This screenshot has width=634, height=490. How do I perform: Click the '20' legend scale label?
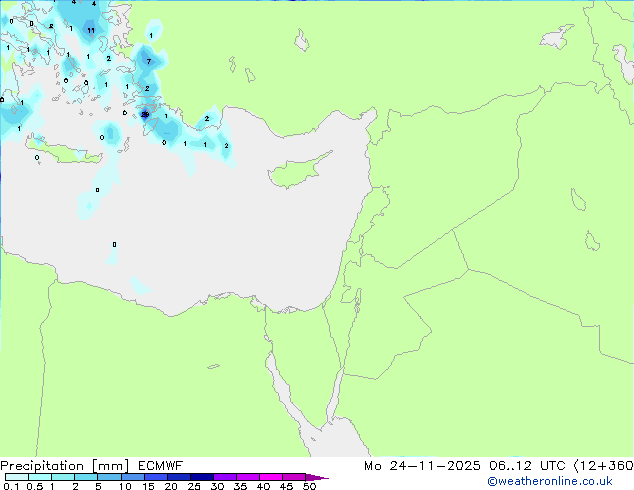point(171,486)
